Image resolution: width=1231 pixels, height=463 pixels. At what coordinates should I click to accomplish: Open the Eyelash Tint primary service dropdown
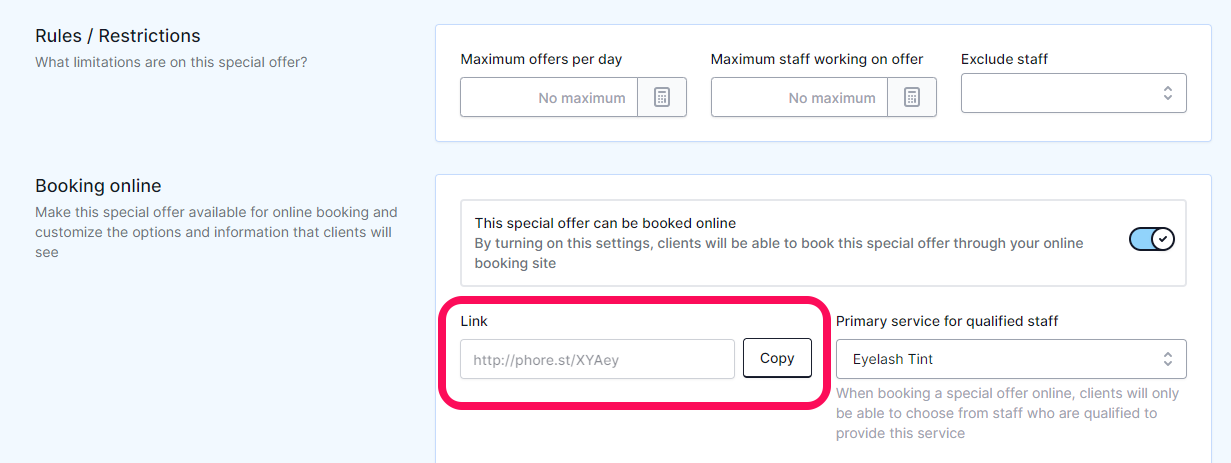pyautogui.click(x=1011, y=359)
